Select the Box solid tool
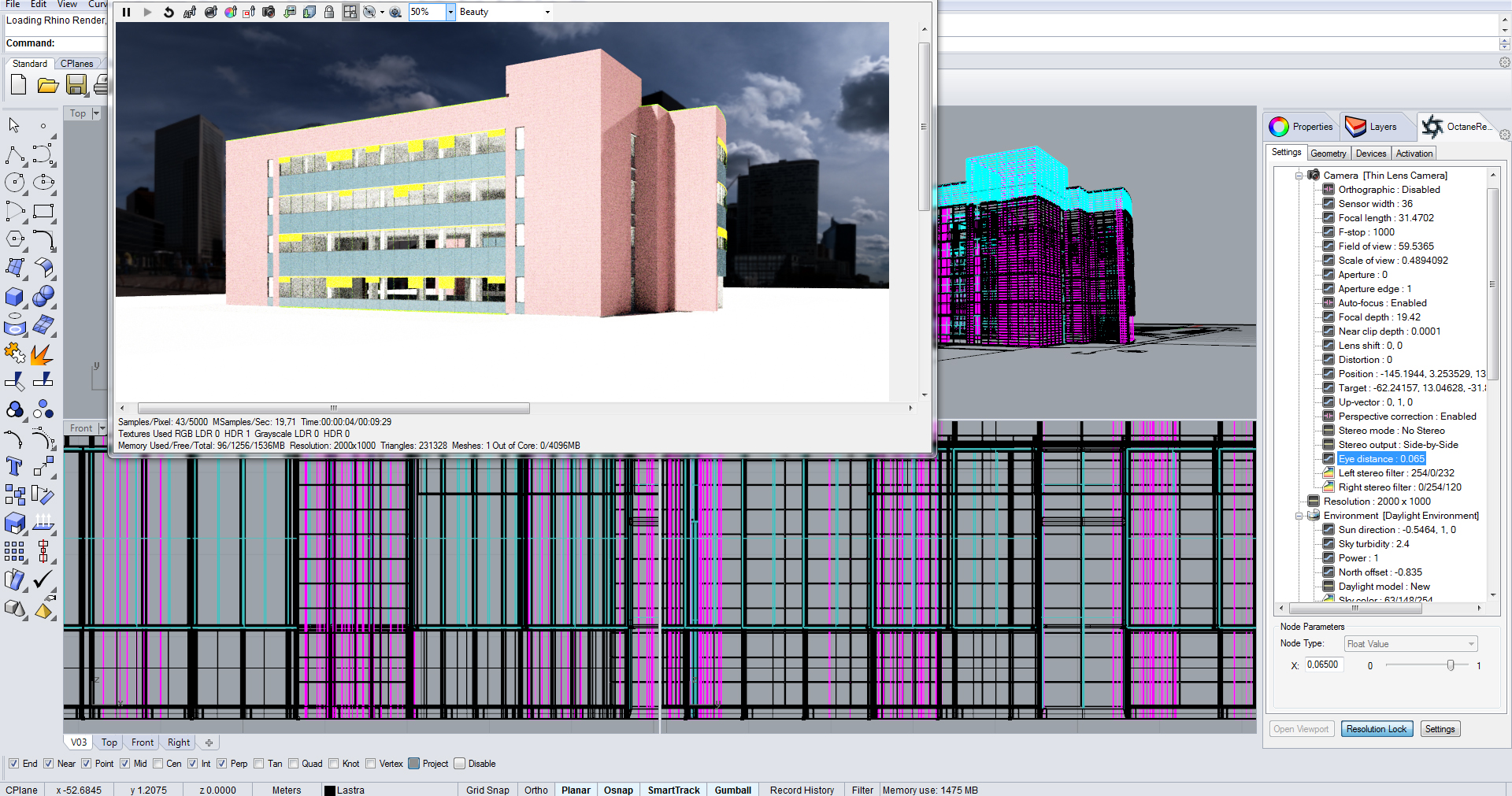Viewport: 1512px width, 796px height. 15,297
